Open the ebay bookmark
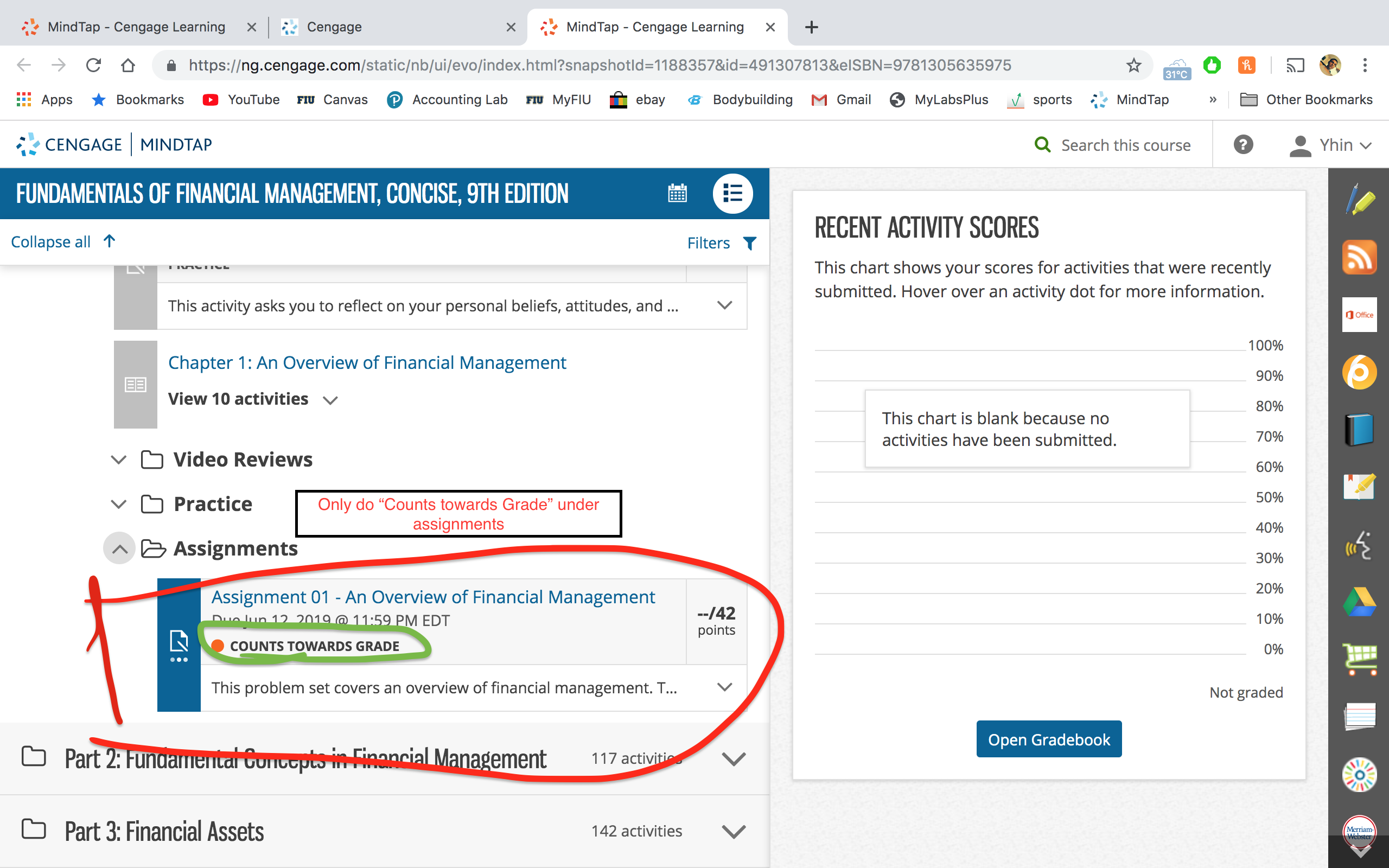 click(x=638, y=100)
